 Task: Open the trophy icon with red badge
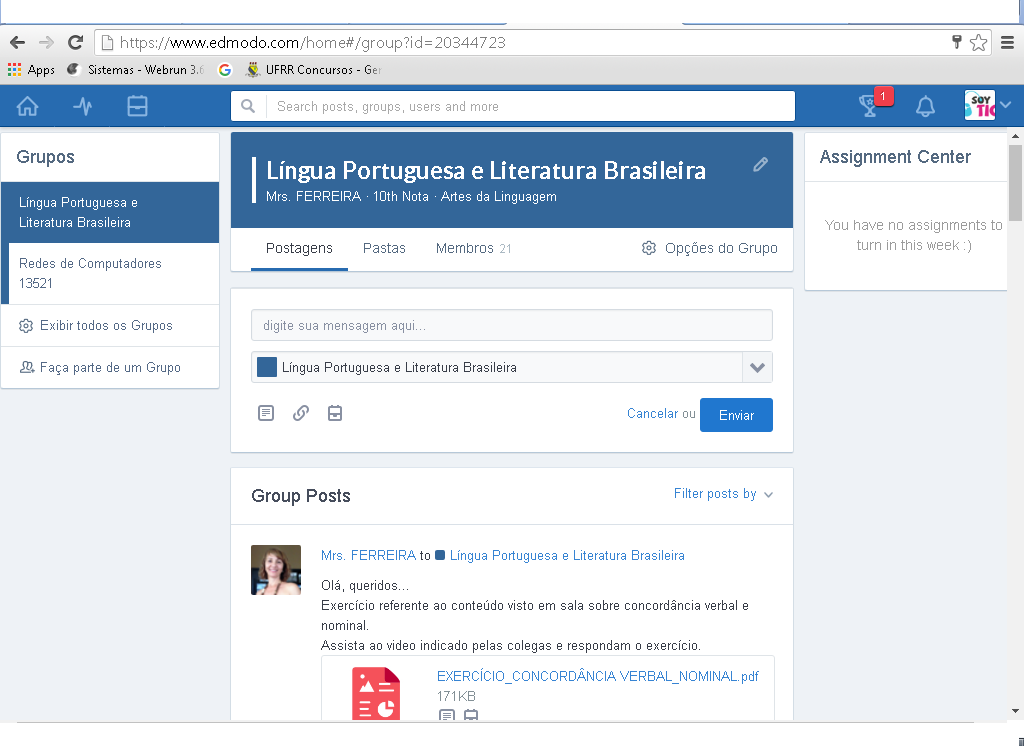click(x=870, y=106)
